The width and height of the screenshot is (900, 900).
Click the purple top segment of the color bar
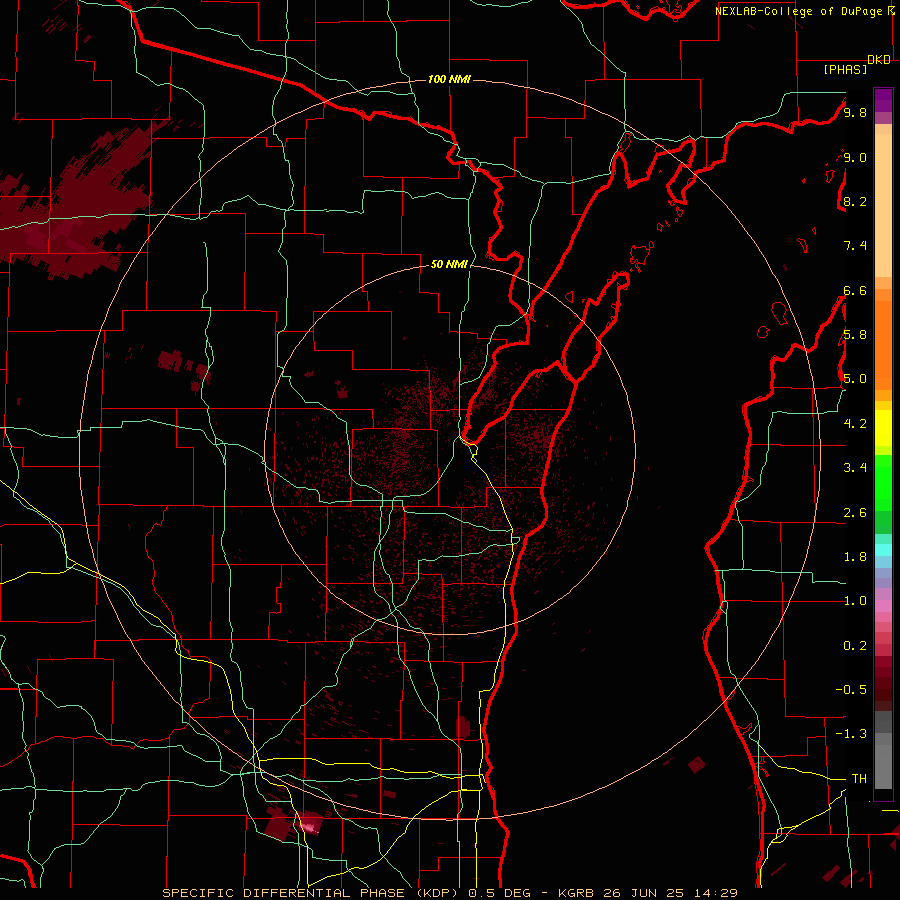pos(883,100)
